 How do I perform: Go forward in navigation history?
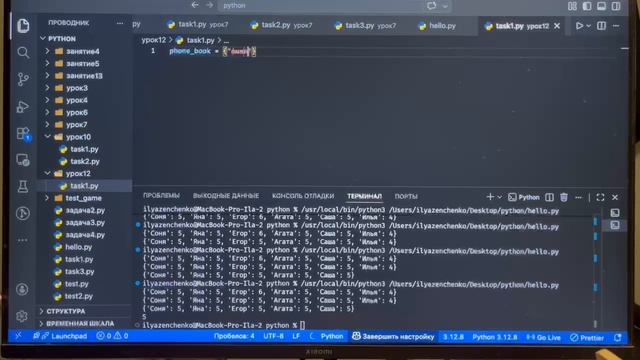tap(209, 5)
